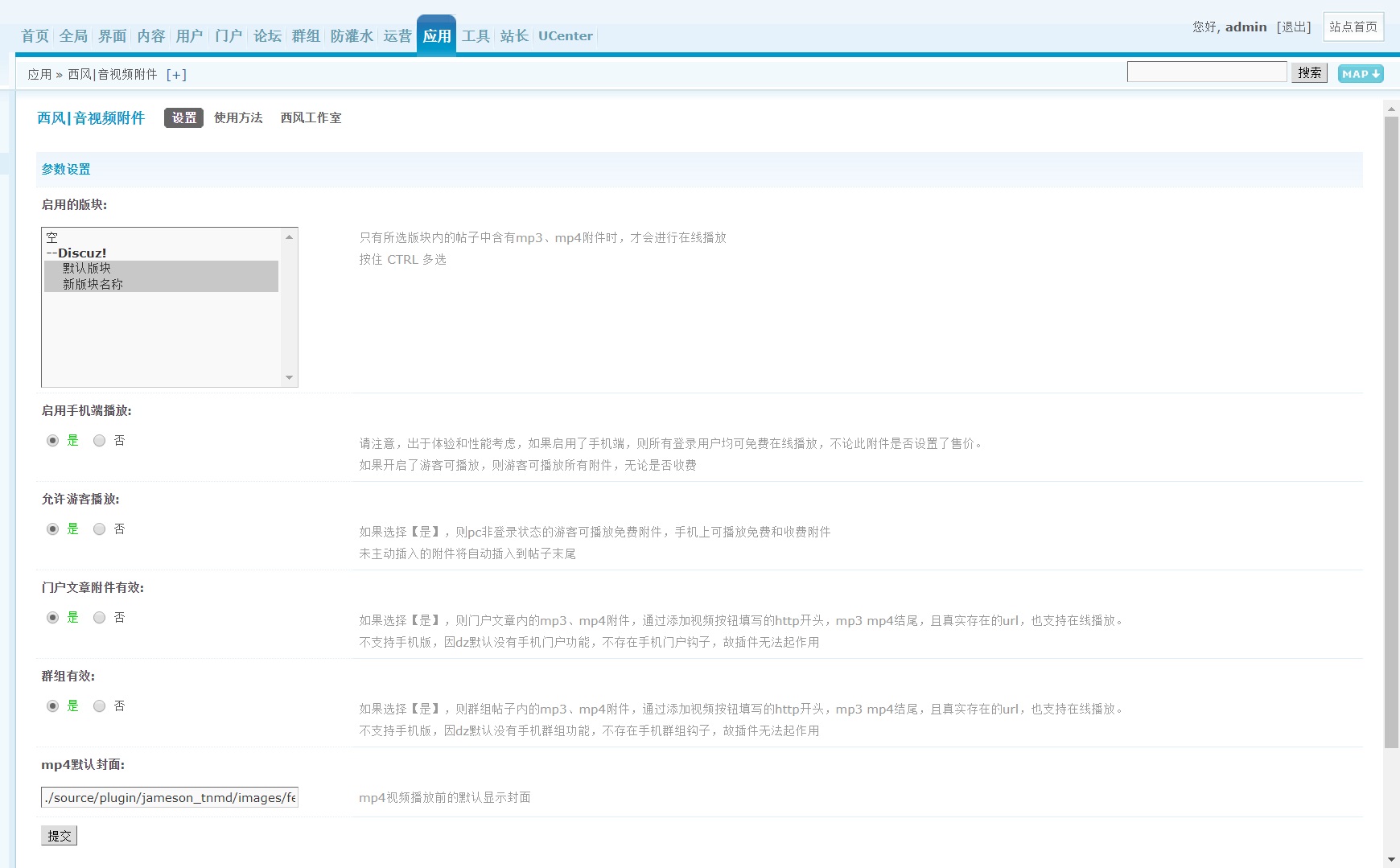The height and width of the screenshot is (868, 1400).
Task: Switch to the 设置 plugin tab
Action: (183, 118)
